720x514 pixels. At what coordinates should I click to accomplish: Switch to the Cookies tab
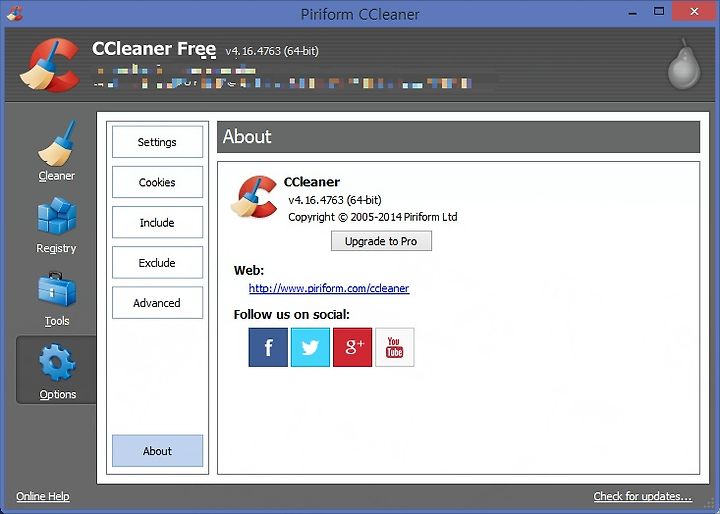pyautogui.click(x=158, y=182)
